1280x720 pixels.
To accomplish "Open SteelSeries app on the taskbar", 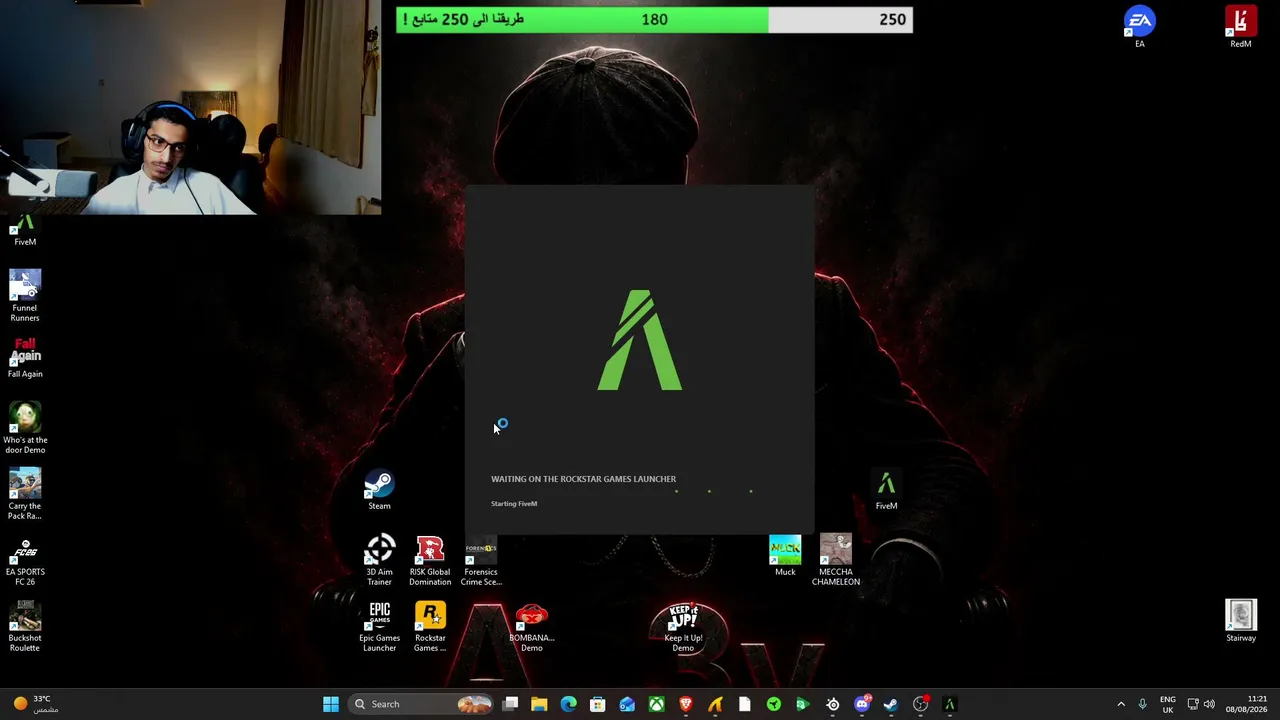I will (832, 704).
